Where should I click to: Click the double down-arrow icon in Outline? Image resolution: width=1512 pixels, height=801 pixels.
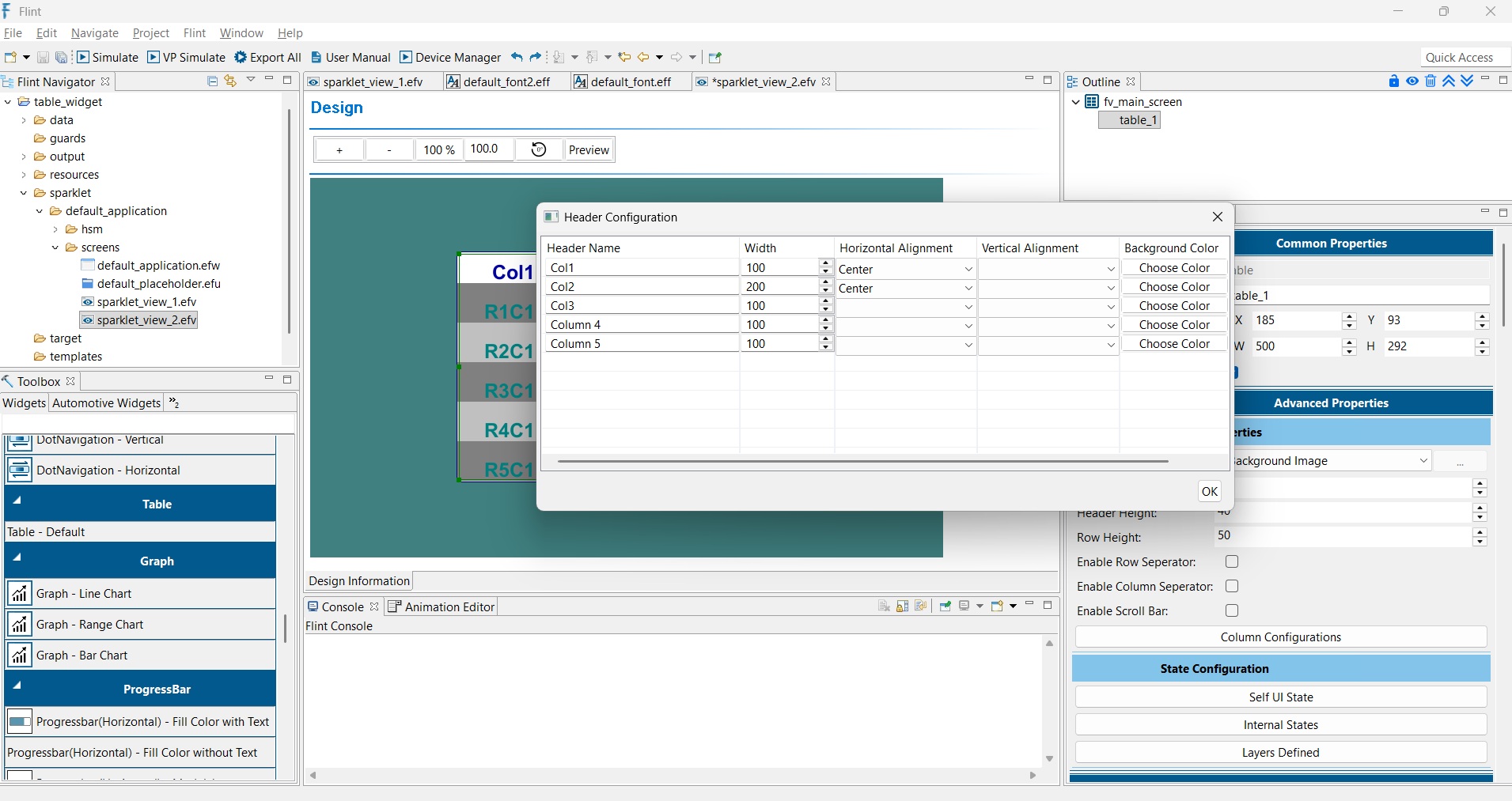coord(1467,81)
